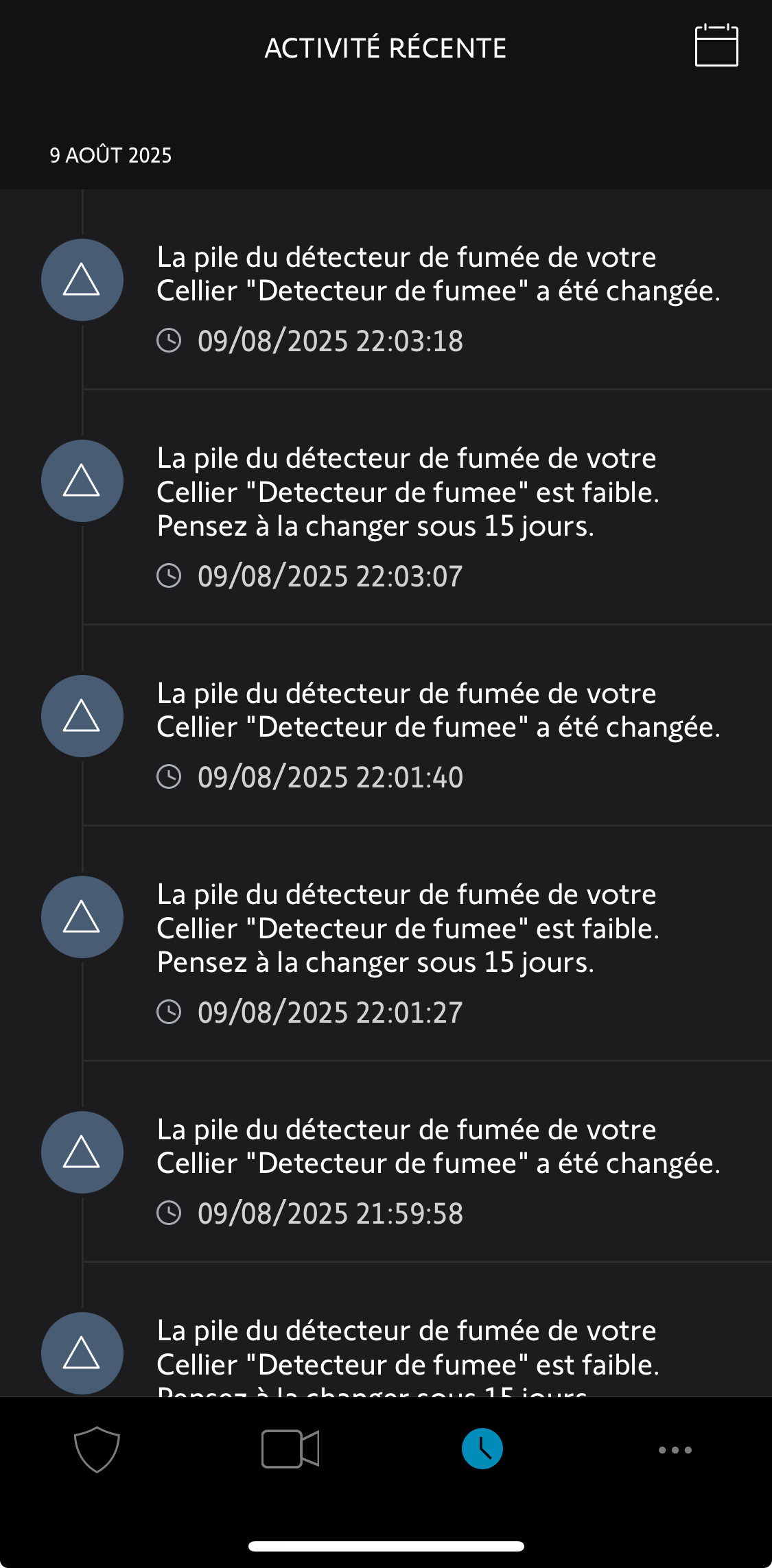Image resolution: width=772 pixels, height=1568 pixels.
Task: Tap the 09/08/2025 22:01:27 timestamp
Action: 330,1012
